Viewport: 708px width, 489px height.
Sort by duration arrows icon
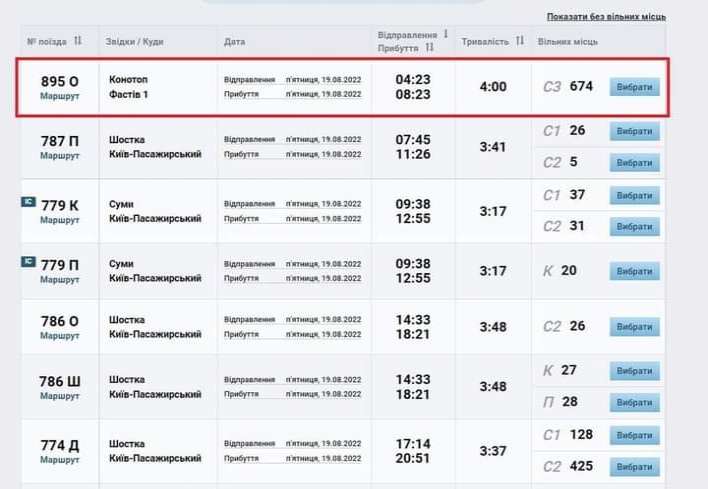tap(520, 41)
